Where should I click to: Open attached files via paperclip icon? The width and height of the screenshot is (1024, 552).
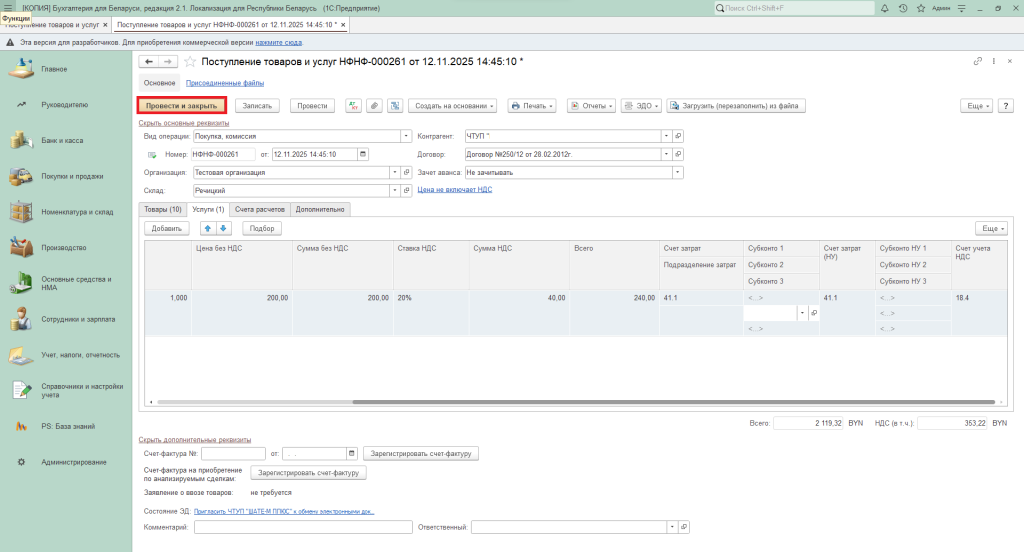tap(374, 105)
